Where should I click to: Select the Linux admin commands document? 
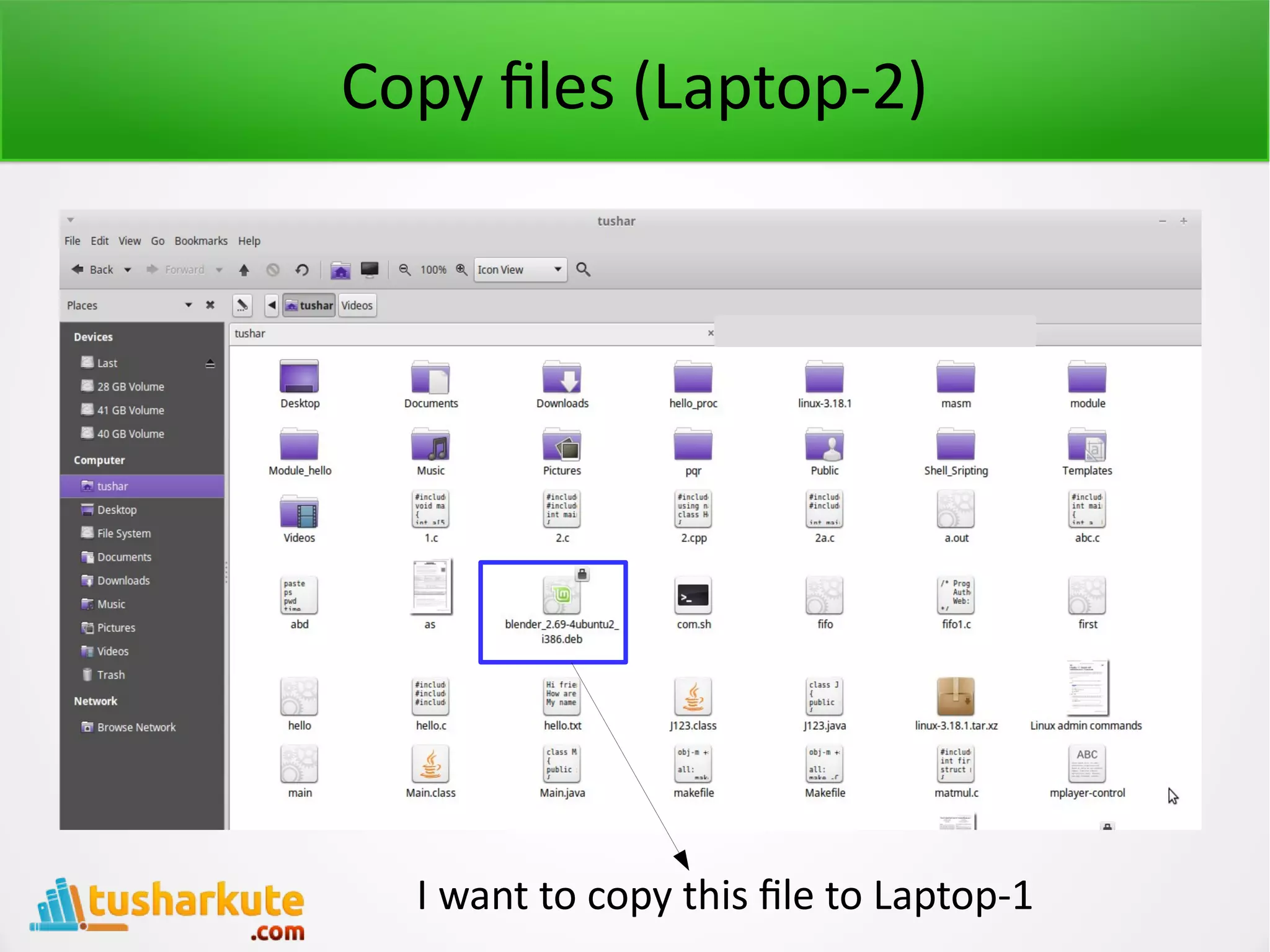[1086, 696]
